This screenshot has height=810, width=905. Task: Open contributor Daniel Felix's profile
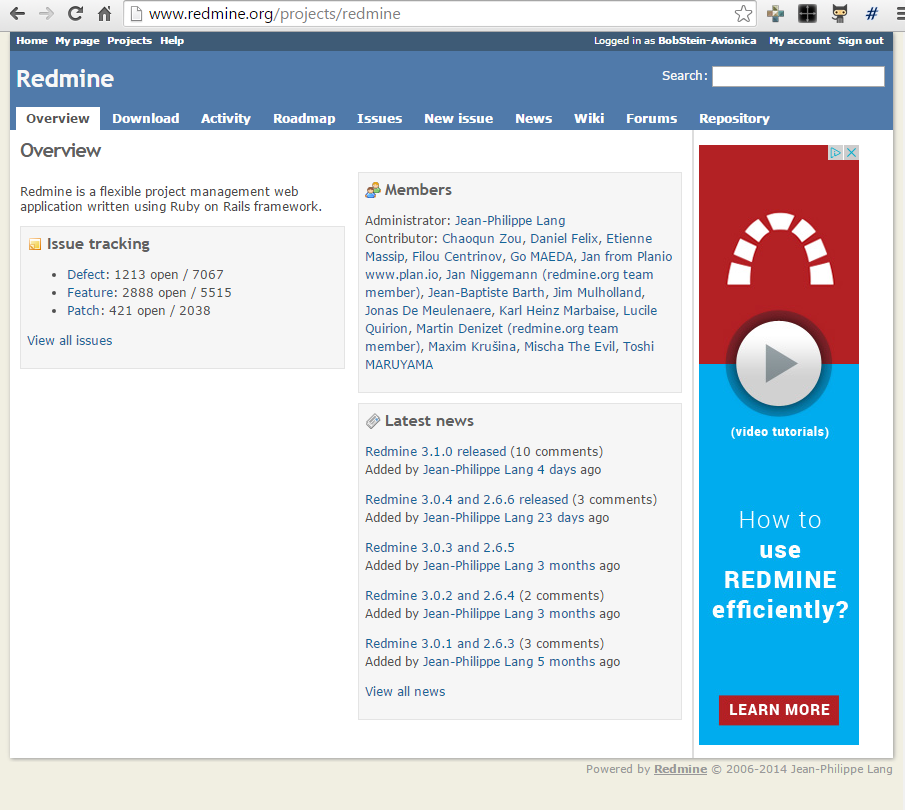(564, 238)
